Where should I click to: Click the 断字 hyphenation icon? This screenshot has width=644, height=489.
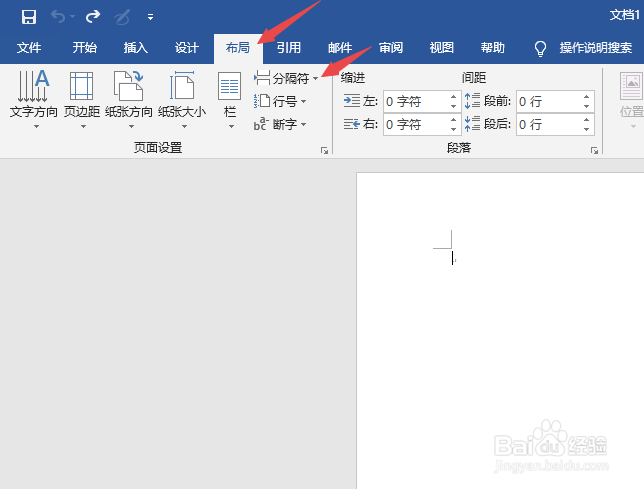pyautogui.click(x=261, y=124)
